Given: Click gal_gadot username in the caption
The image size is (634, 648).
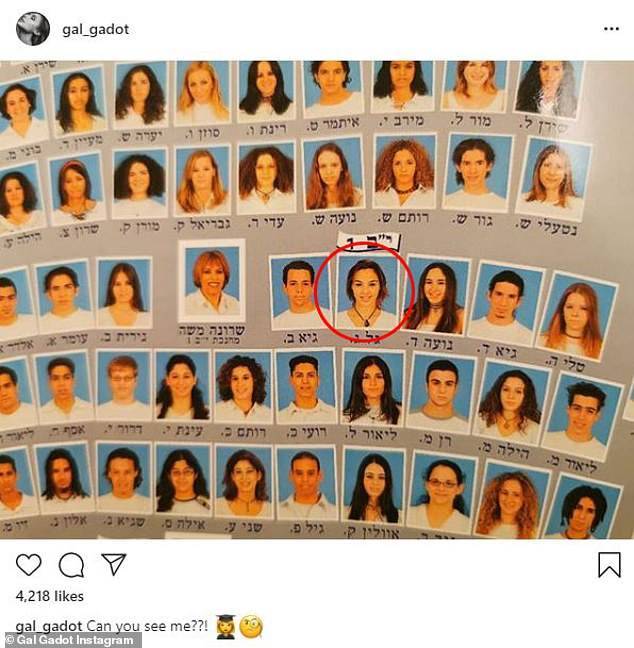Looking at the screenshot, I should pos(49,627).
